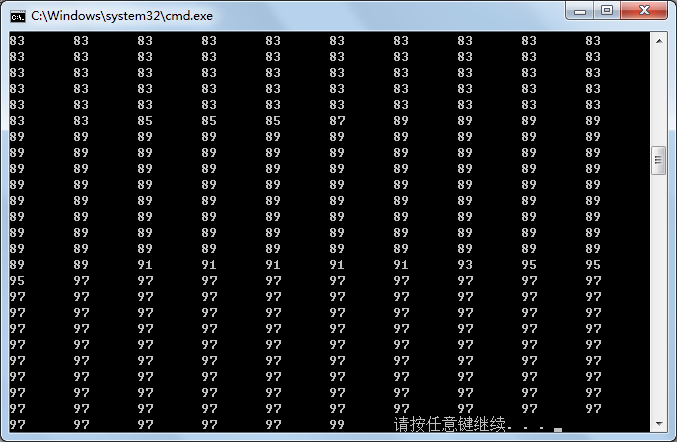Image resolution: width=677 pixels, height=442 pixels.
Task: Click the value 87 in the output
Action: [x=337, y=121]
